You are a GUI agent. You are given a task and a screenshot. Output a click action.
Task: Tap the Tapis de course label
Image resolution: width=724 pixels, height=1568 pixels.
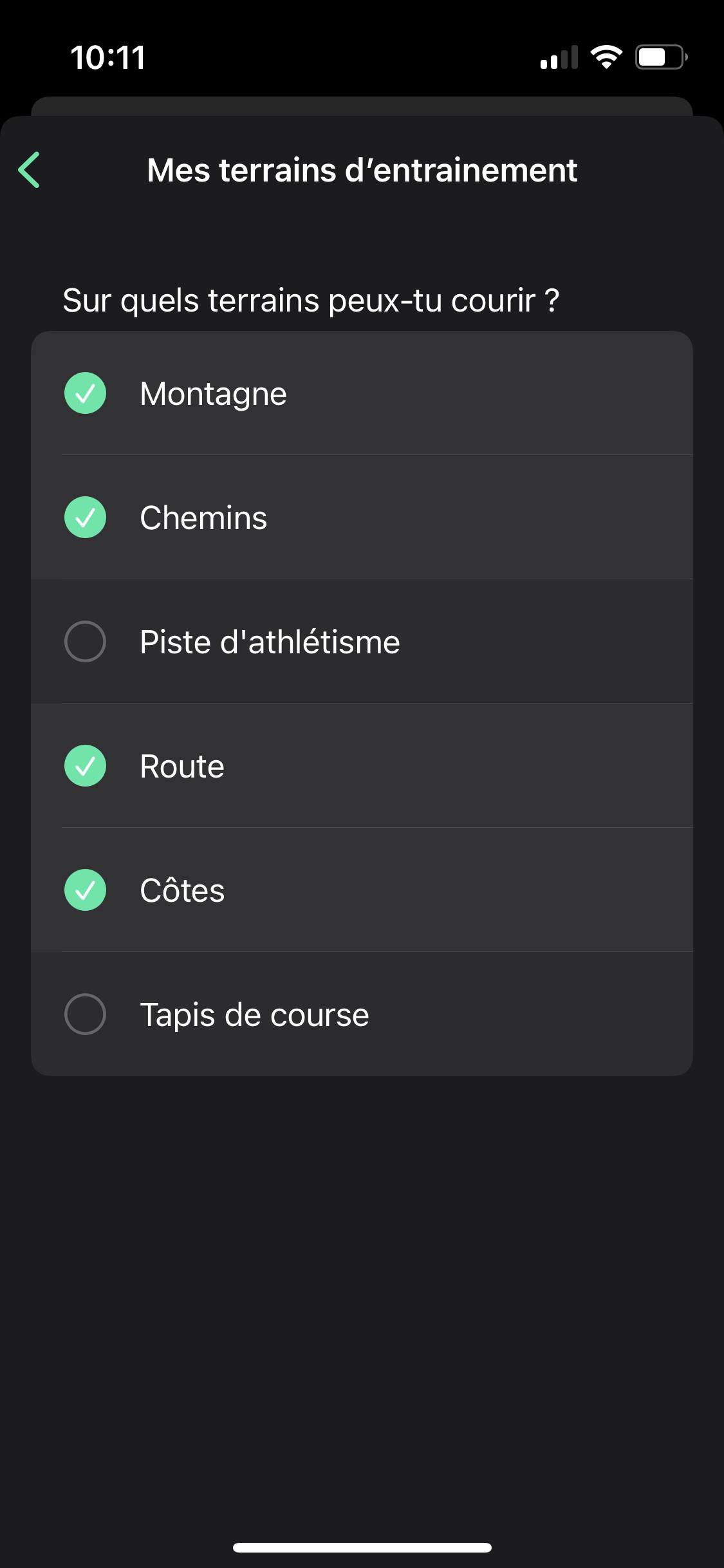click(254, 1015)
